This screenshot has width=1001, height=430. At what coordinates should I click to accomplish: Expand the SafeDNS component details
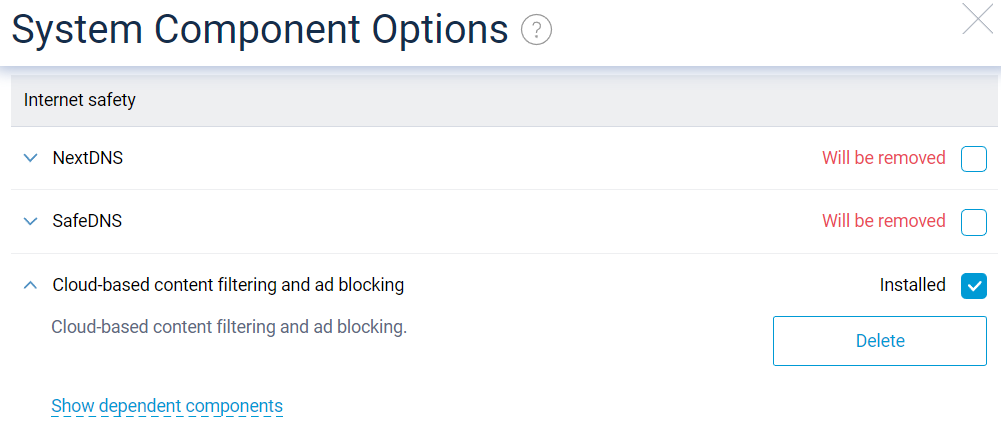[x=30, y=222]
